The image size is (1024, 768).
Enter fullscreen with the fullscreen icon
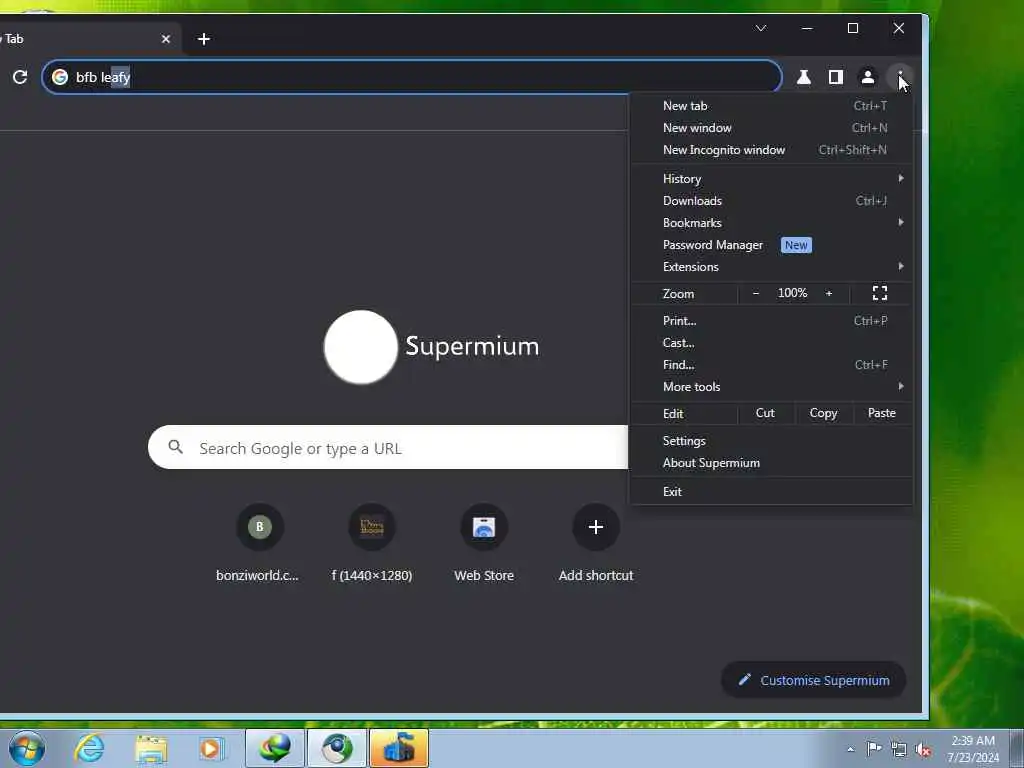[880, 293]
